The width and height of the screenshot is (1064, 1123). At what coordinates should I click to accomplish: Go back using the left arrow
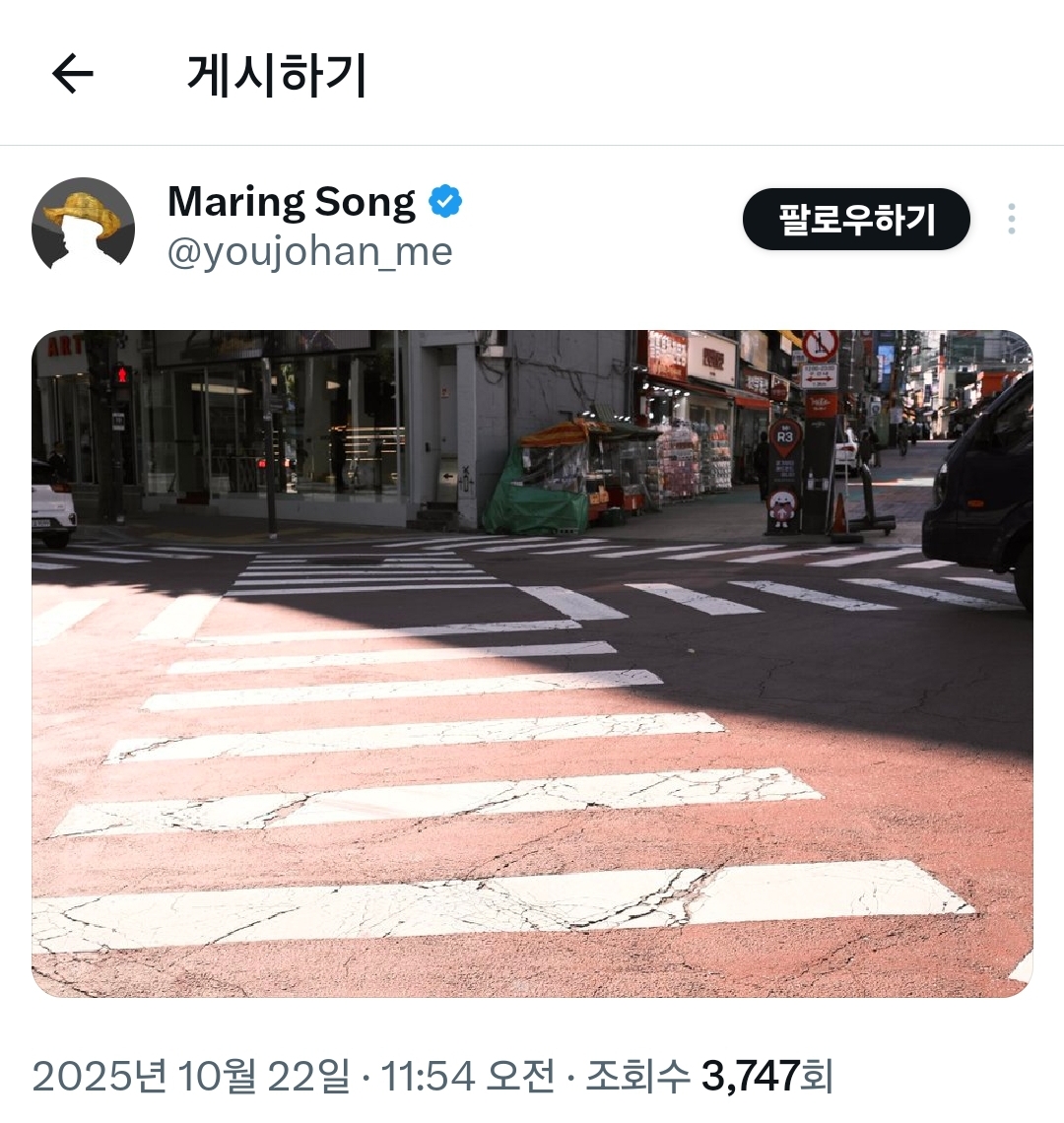[72, 74]
